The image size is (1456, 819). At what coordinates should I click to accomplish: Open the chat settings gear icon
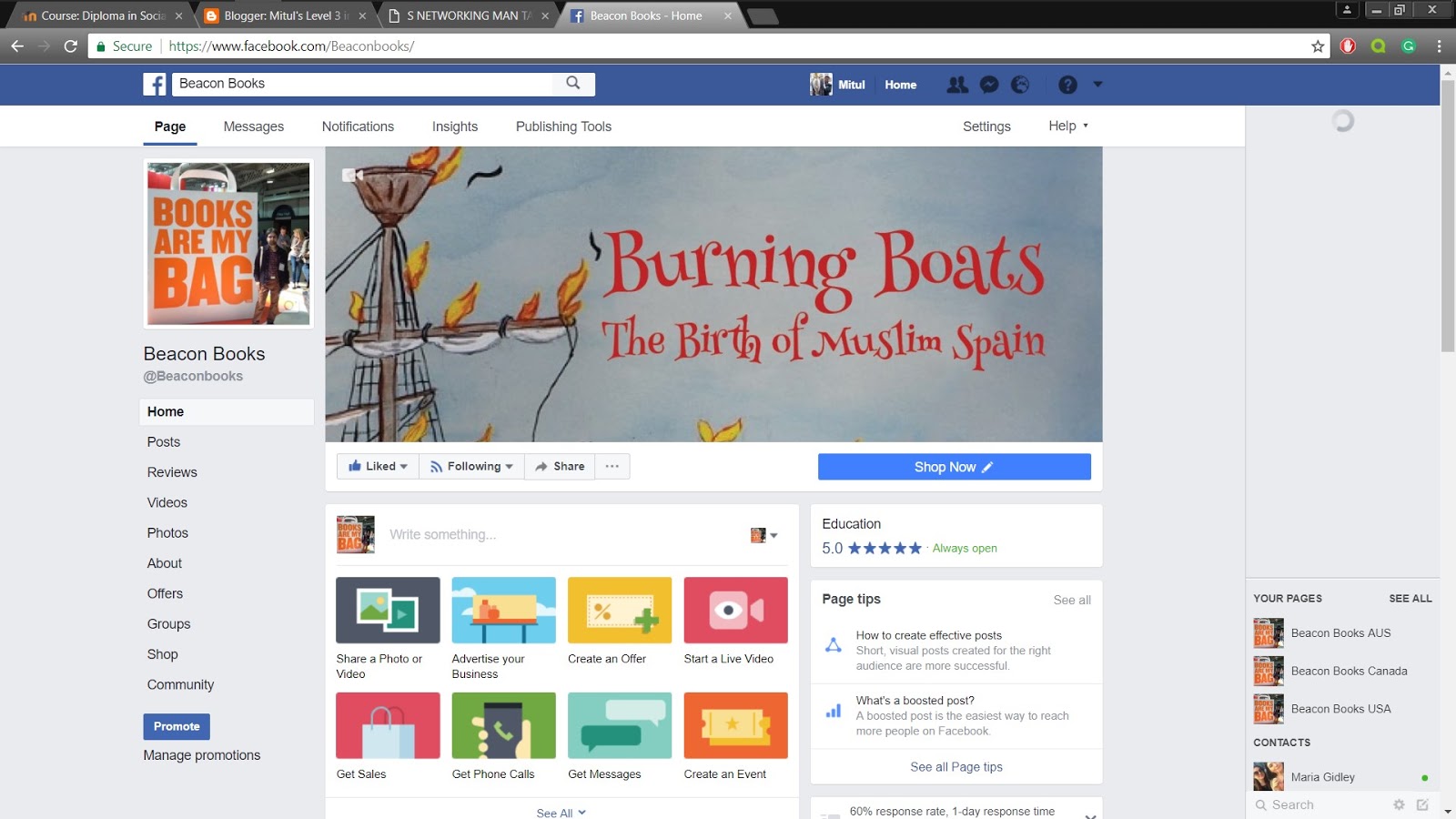click(1399, 804)
